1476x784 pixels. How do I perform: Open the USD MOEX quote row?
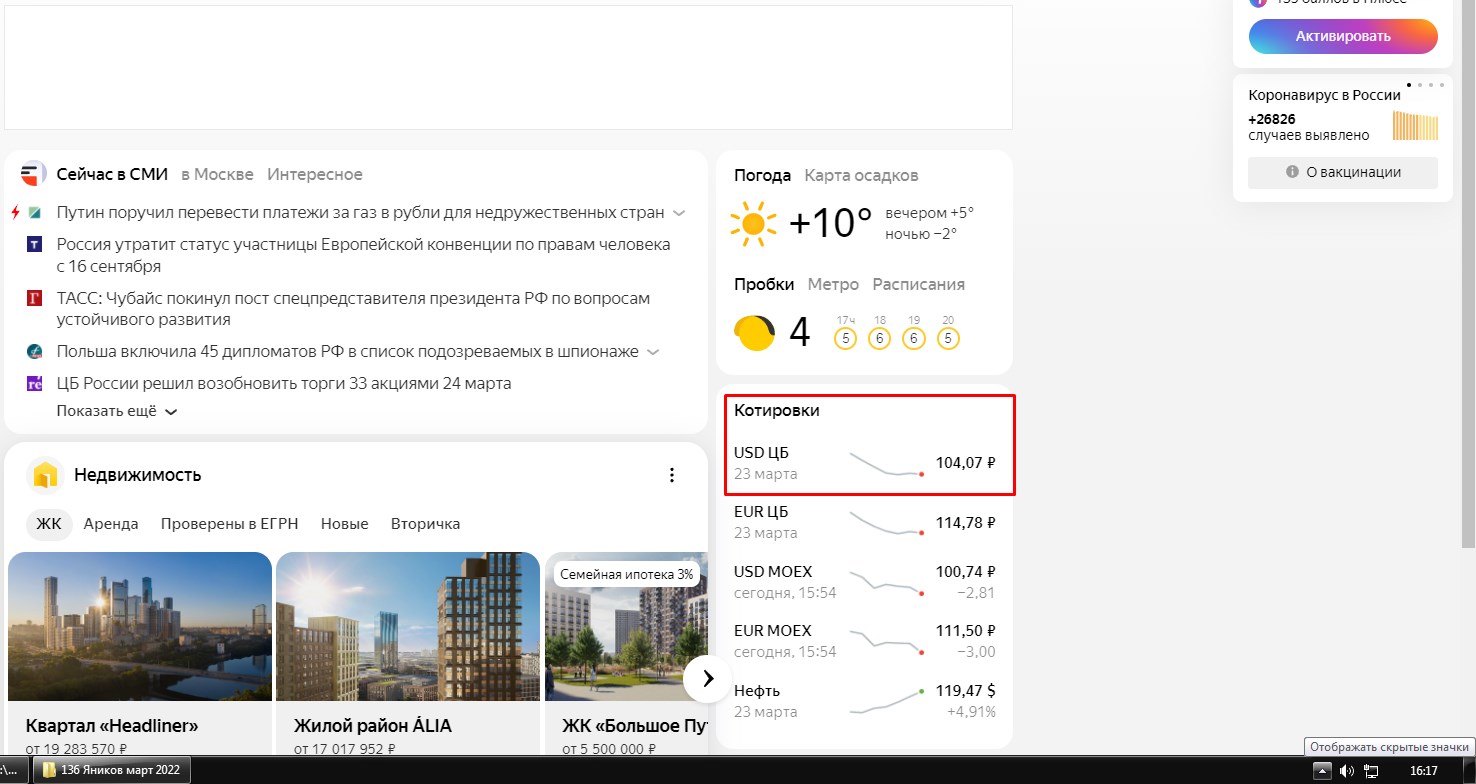[x=865, y=582]
